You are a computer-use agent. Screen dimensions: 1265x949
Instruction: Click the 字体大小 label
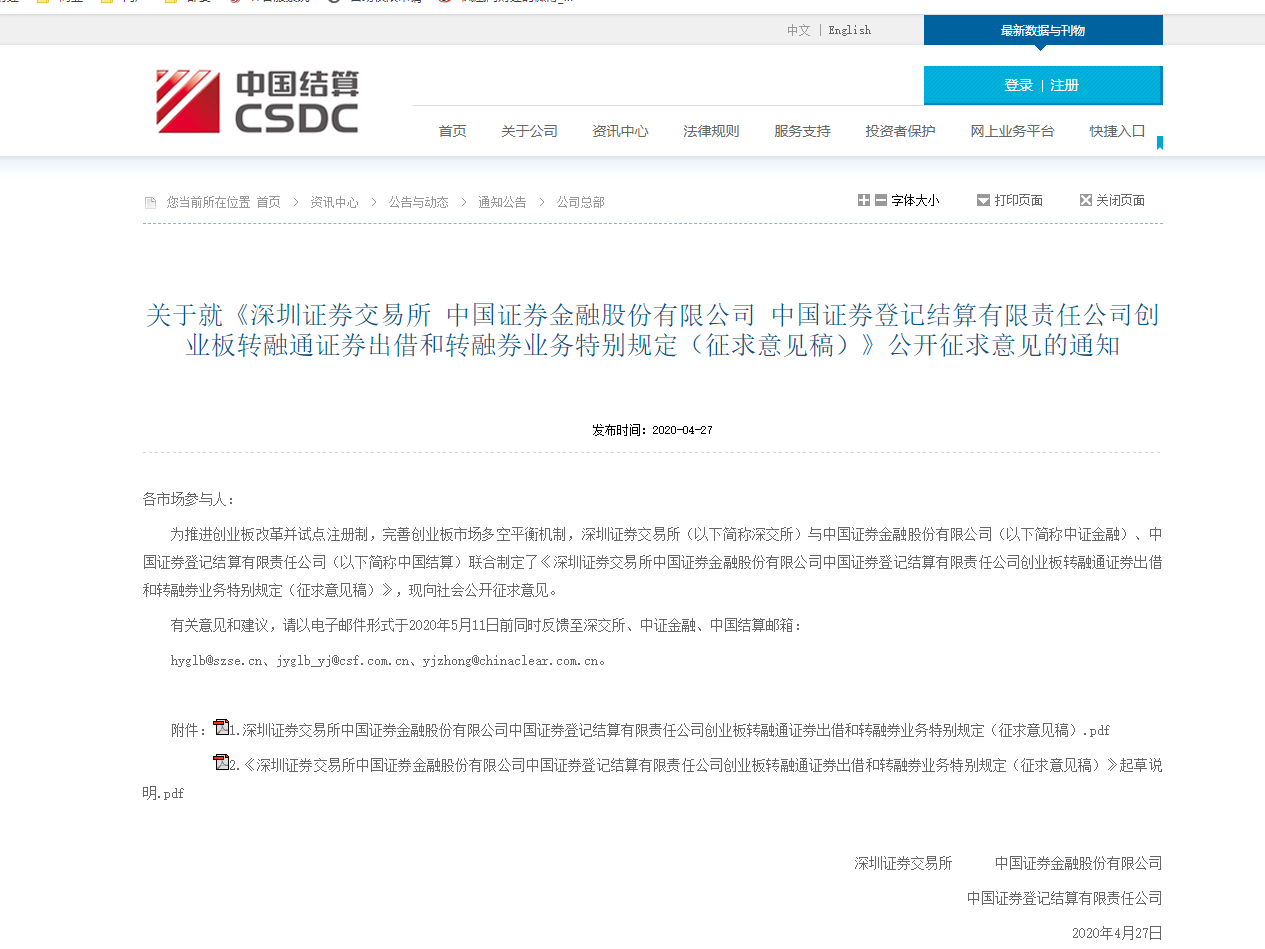(x=915, y=200)
